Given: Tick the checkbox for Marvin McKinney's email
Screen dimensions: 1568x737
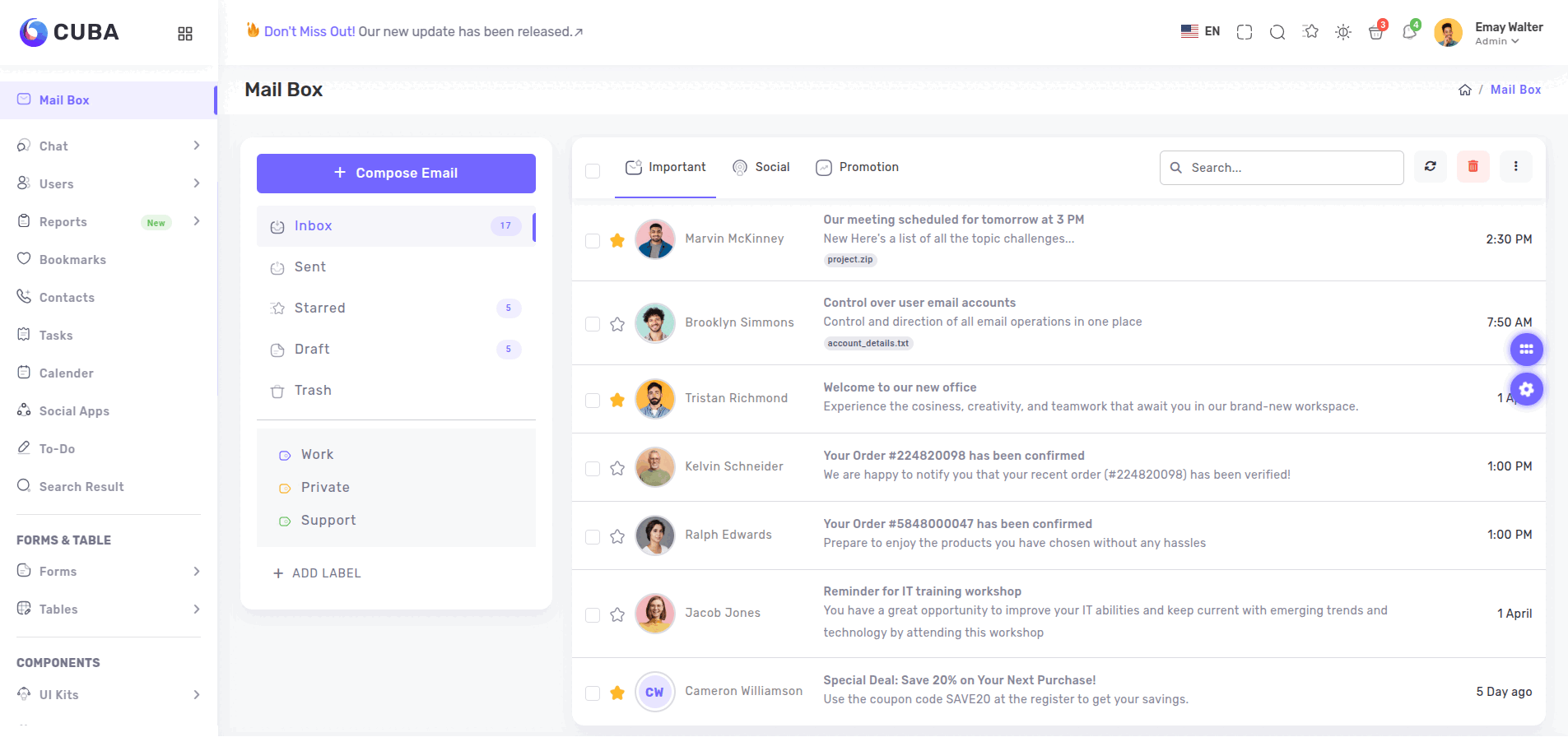Looking at the screenshot, I should click(x=593, y=241).
